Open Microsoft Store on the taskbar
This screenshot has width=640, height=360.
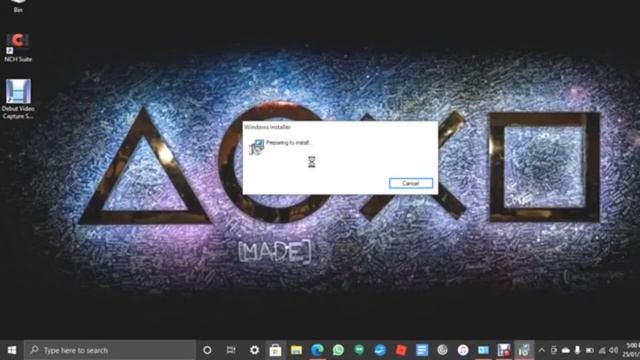(276, 350)
